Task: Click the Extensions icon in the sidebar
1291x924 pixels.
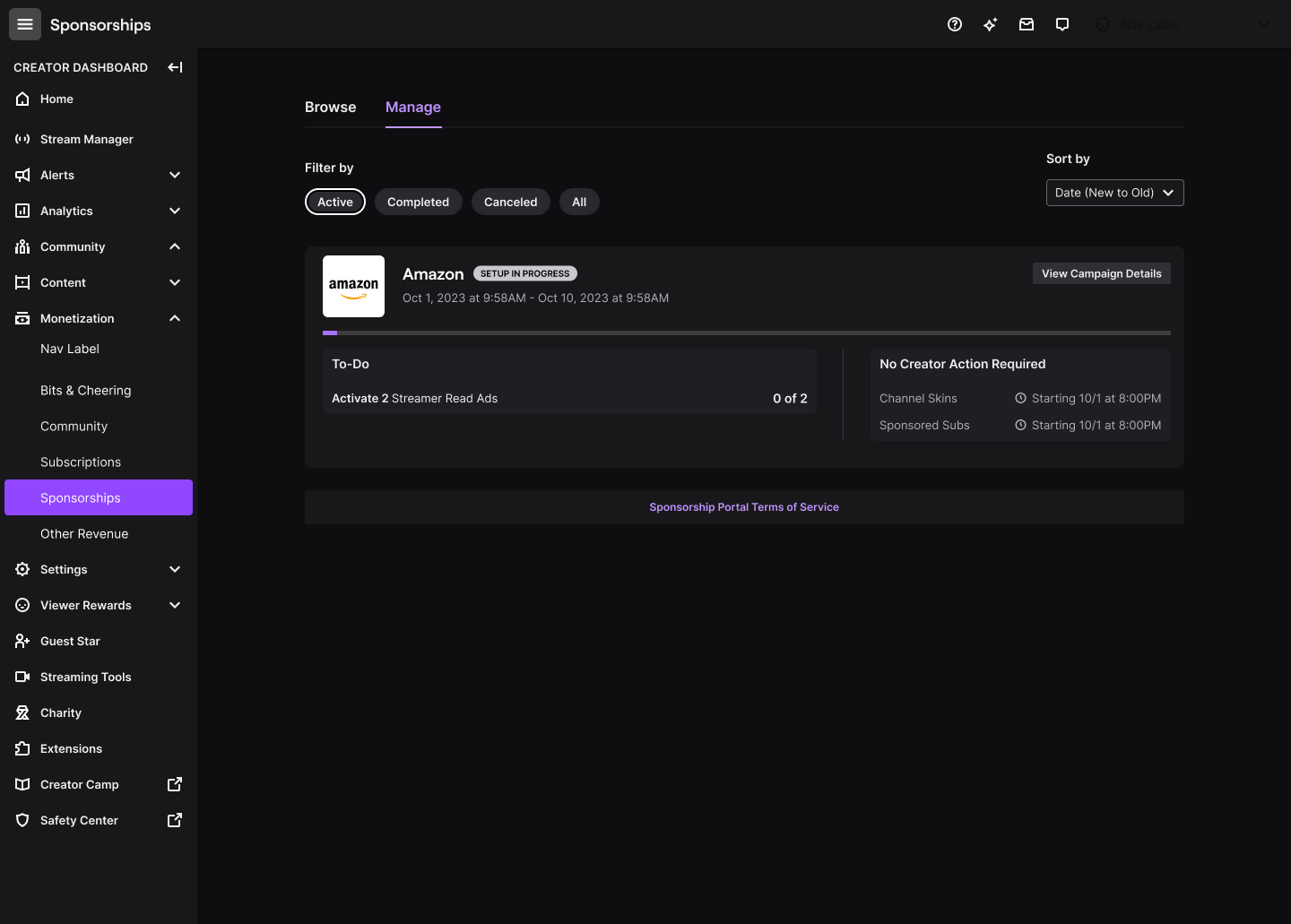Action: coord(22,748)
